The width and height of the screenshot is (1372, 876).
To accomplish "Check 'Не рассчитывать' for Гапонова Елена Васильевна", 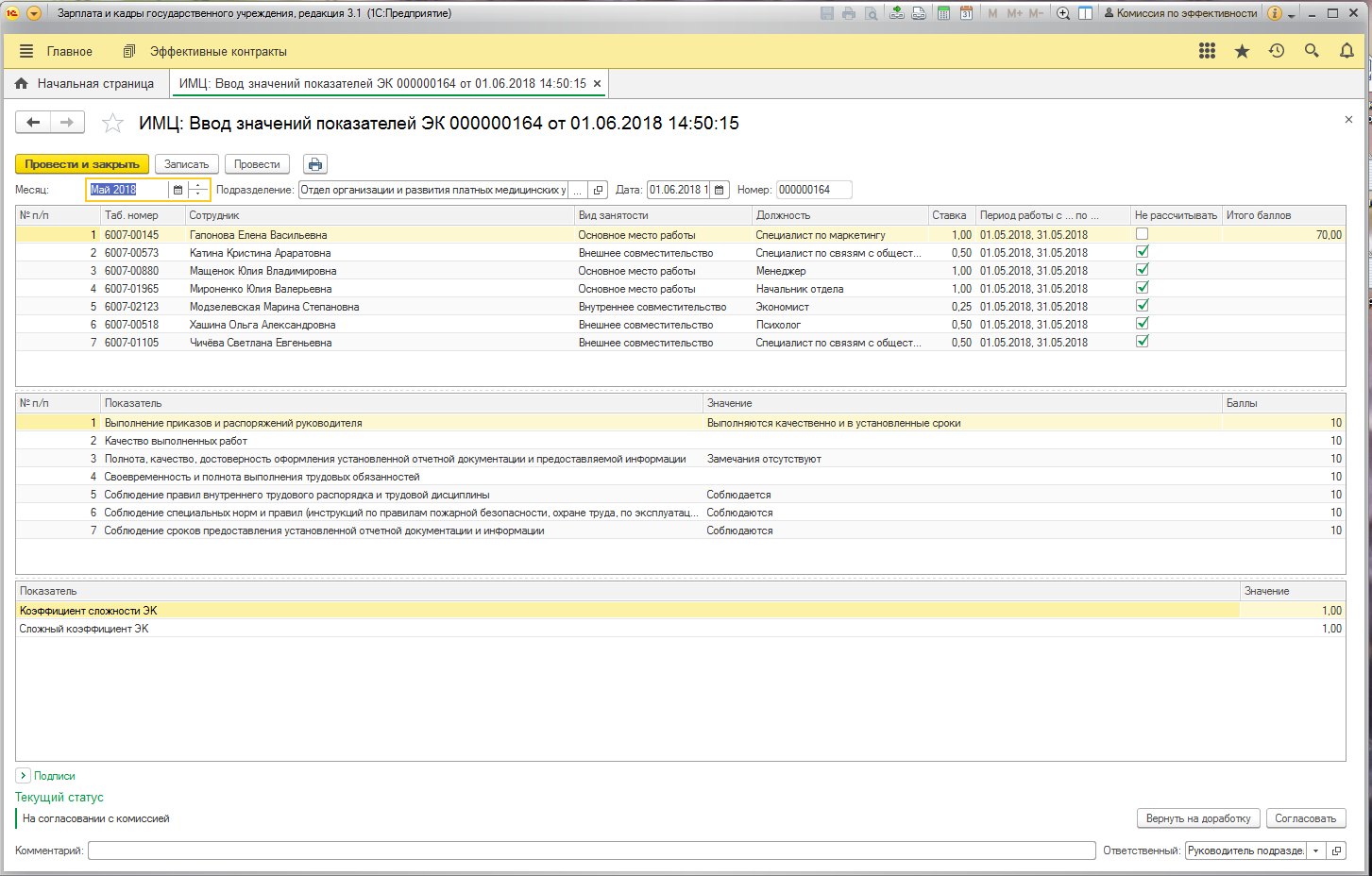I will 1142,234.
